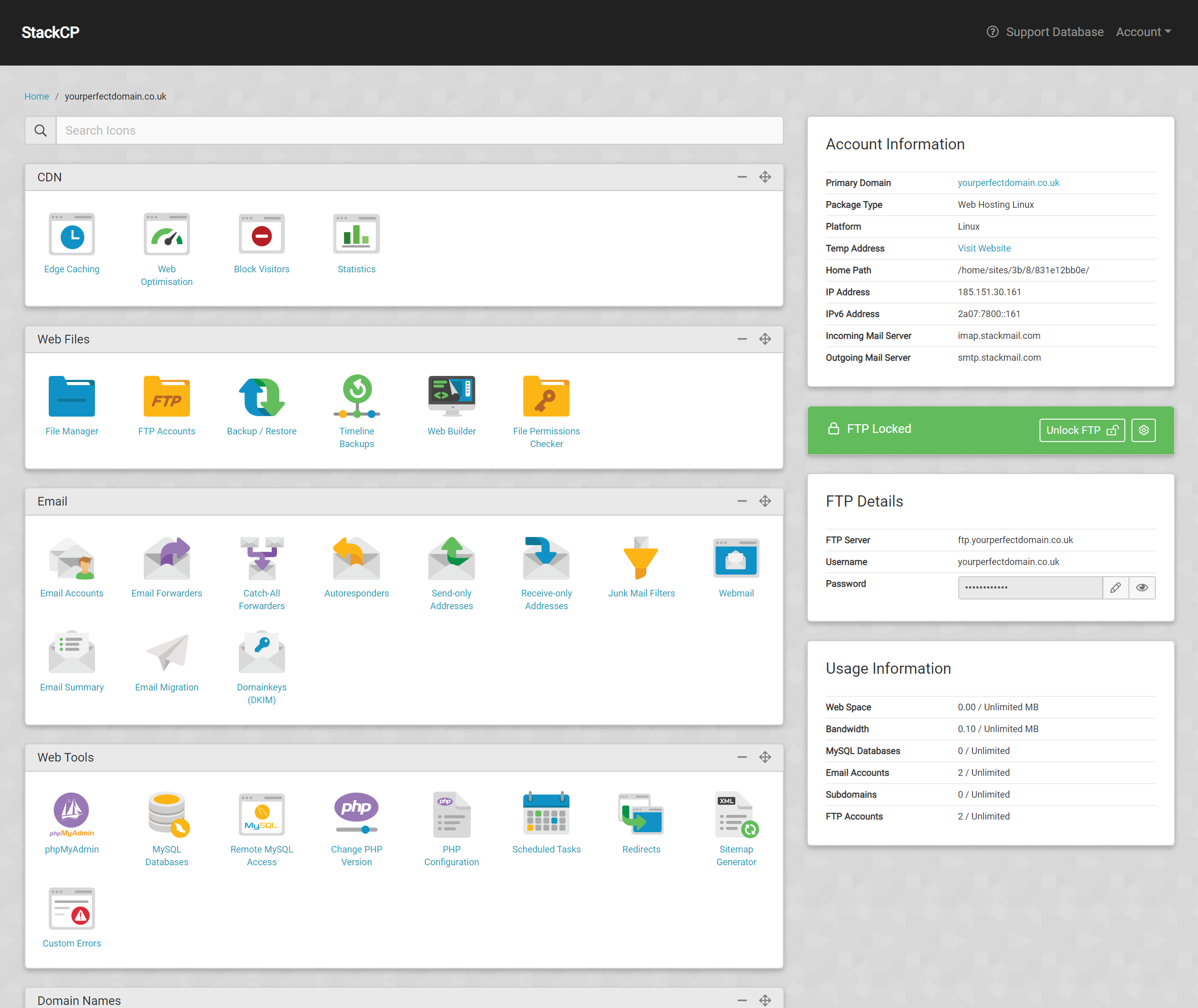The image size is (1198, 1008).
Task: Collapse the CDN section
Action: [x=742, y=177]
